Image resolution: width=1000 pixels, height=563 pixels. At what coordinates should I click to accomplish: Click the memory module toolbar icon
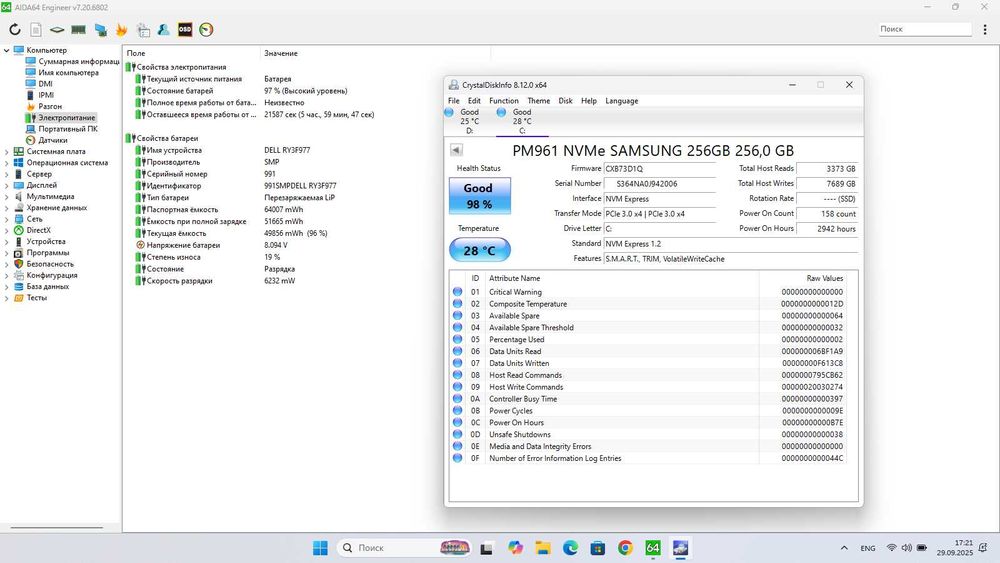pos(78,30)
